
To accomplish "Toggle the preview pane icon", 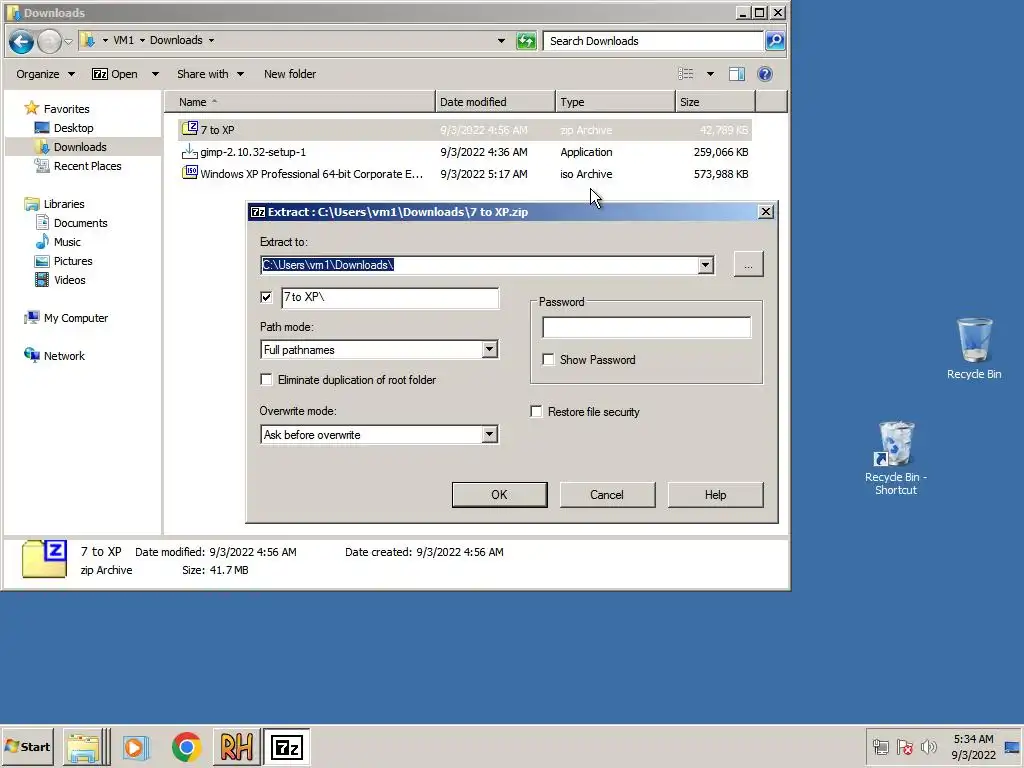I will (737, 74).
